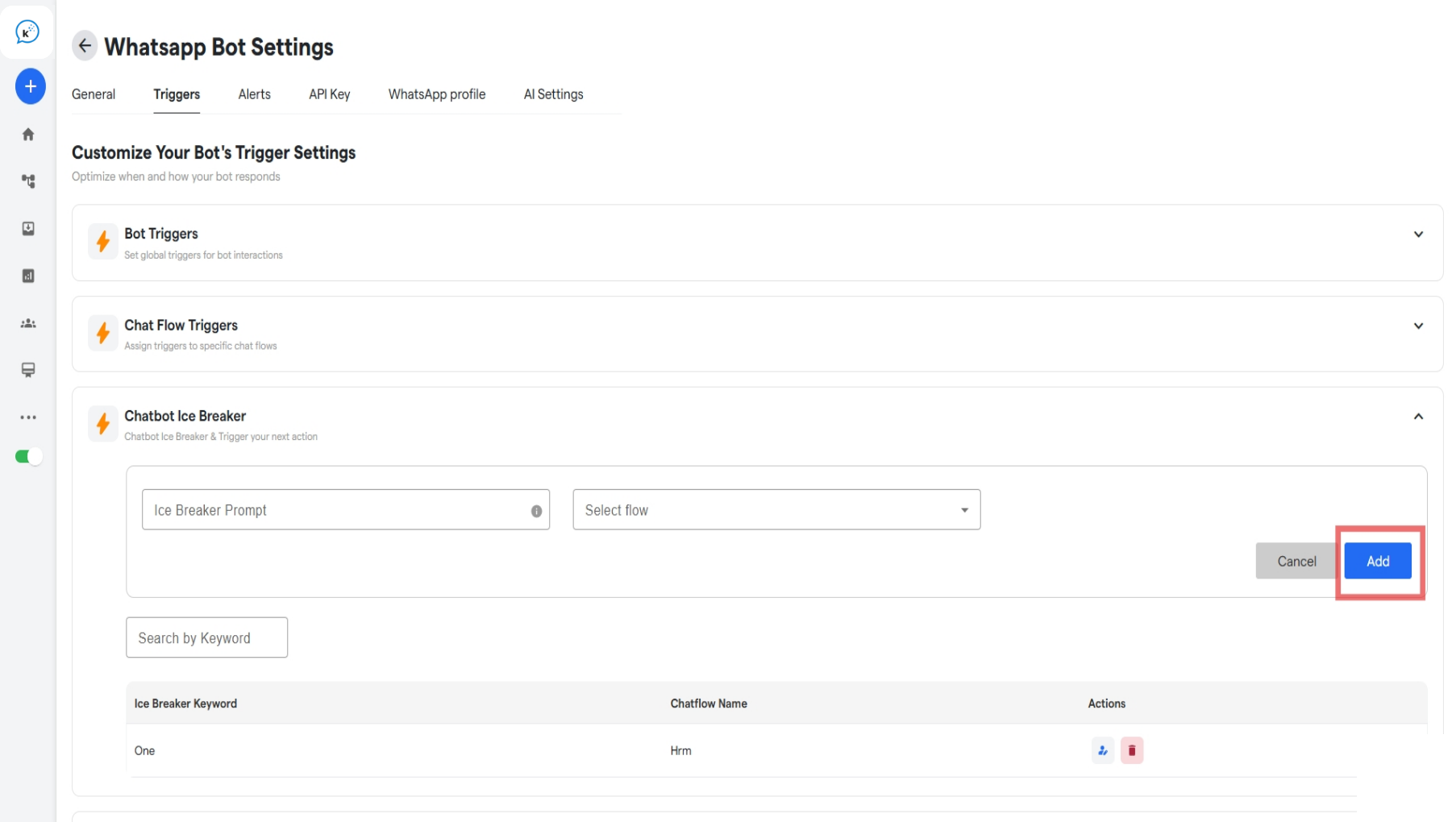Click the Chatbot Ice Breaker lightning icon
Viewport: 1456px width, 822px height.
[103, 424]
